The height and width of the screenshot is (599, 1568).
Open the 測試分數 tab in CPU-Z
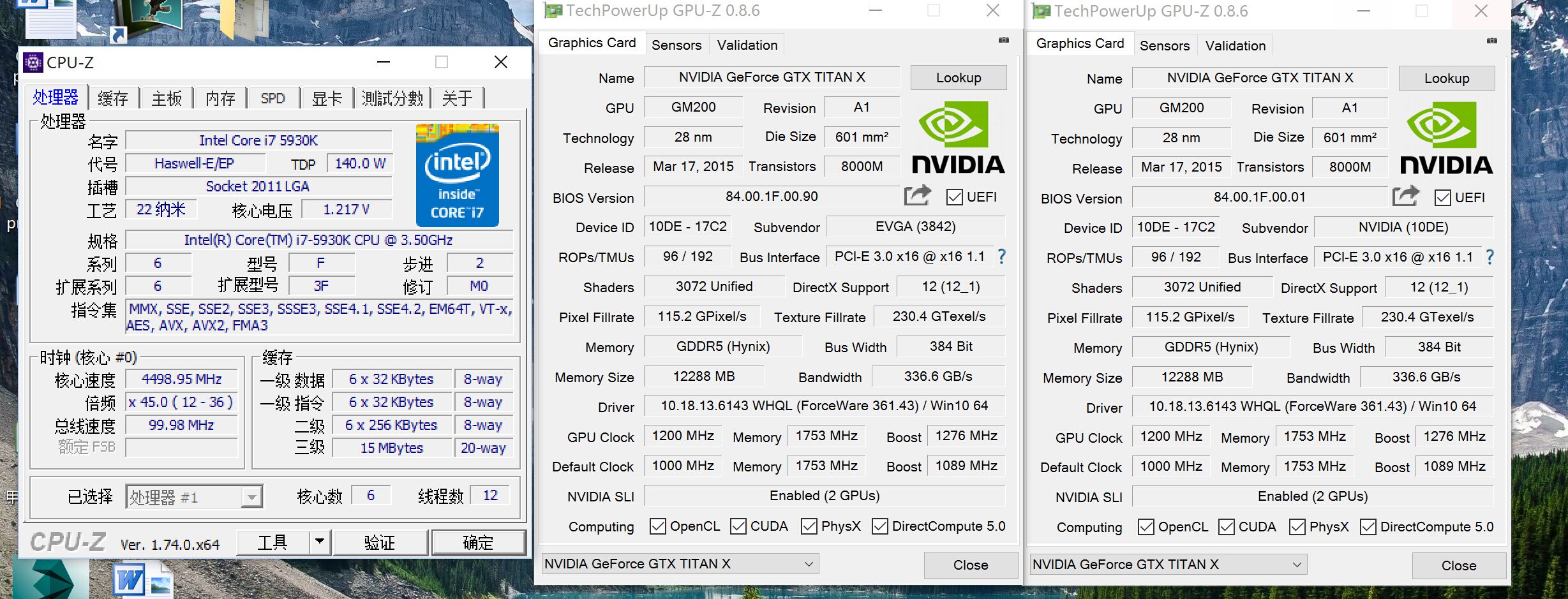coord(392,98)
